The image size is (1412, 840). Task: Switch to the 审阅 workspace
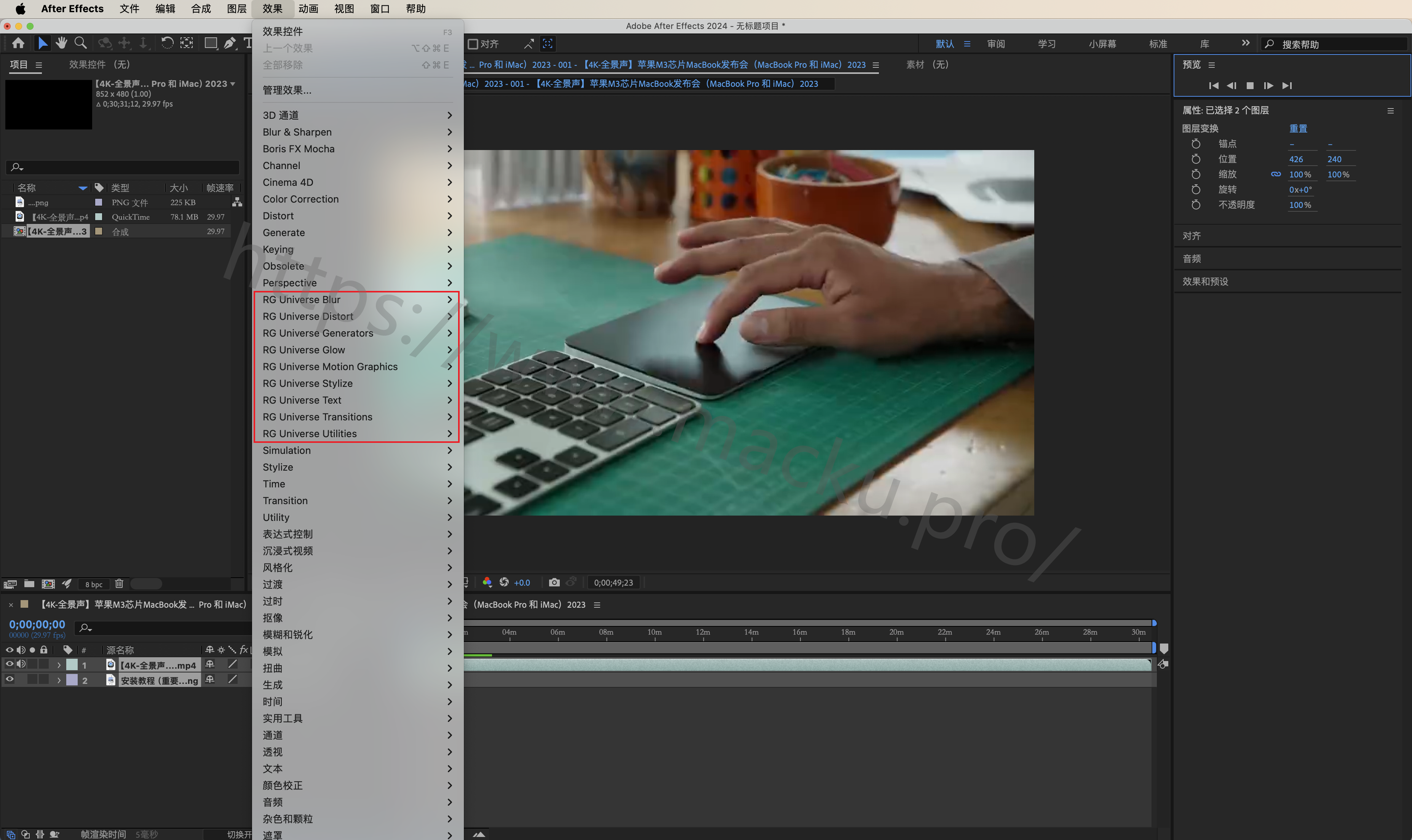pos(996,43)
